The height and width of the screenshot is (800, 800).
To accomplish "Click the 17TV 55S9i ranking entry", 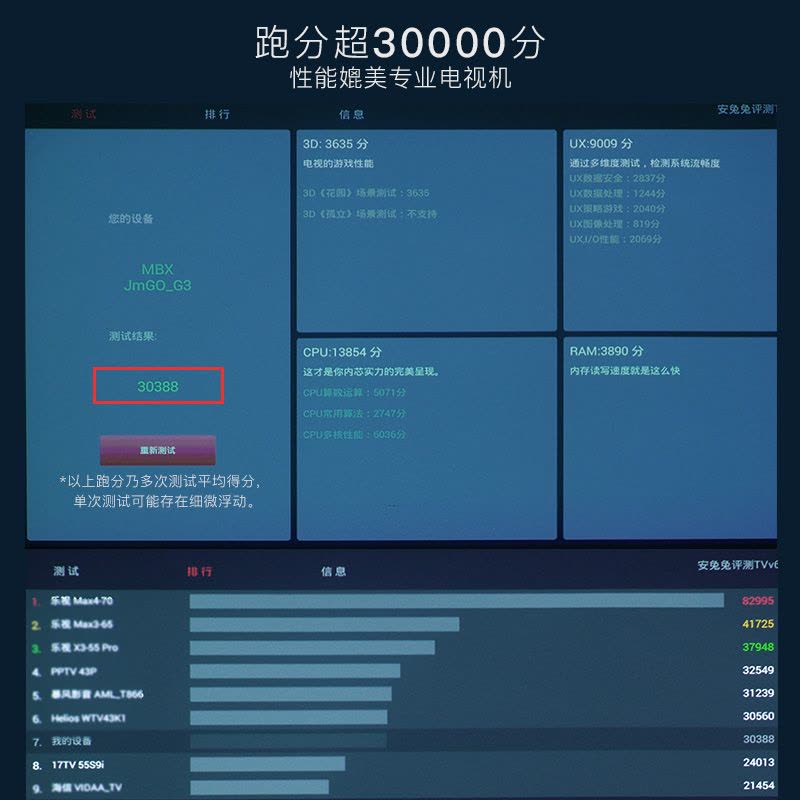I will 80,764.
